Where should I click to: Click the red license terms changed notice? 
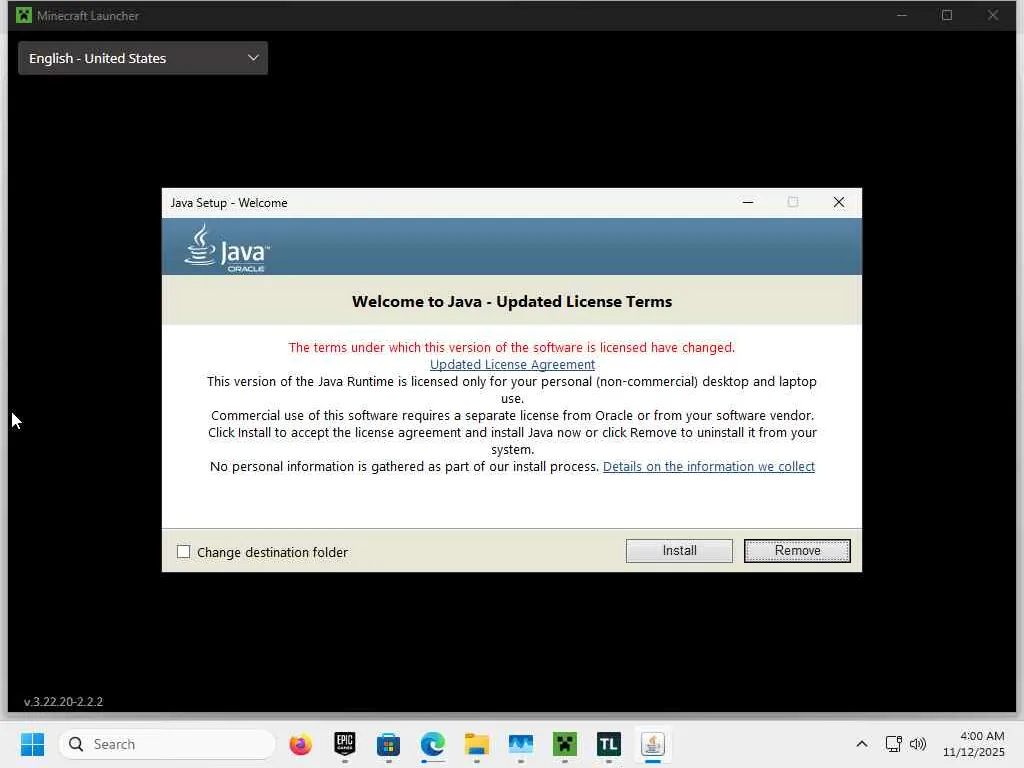512,347
